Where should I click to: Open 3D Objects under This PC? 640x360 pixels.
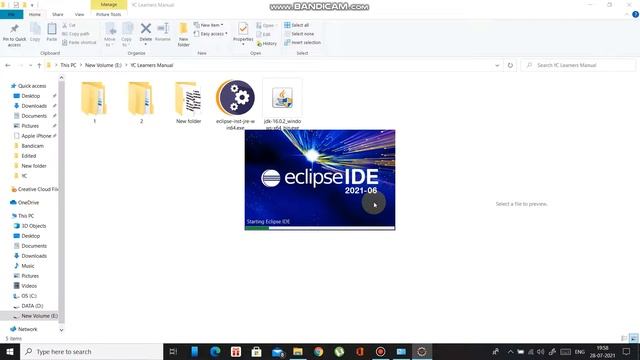(x=33, y=226)
